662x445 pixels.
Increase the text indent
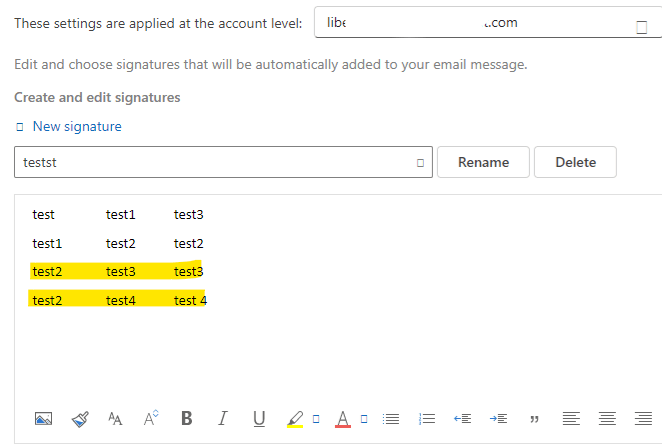(x=498, y=419)
